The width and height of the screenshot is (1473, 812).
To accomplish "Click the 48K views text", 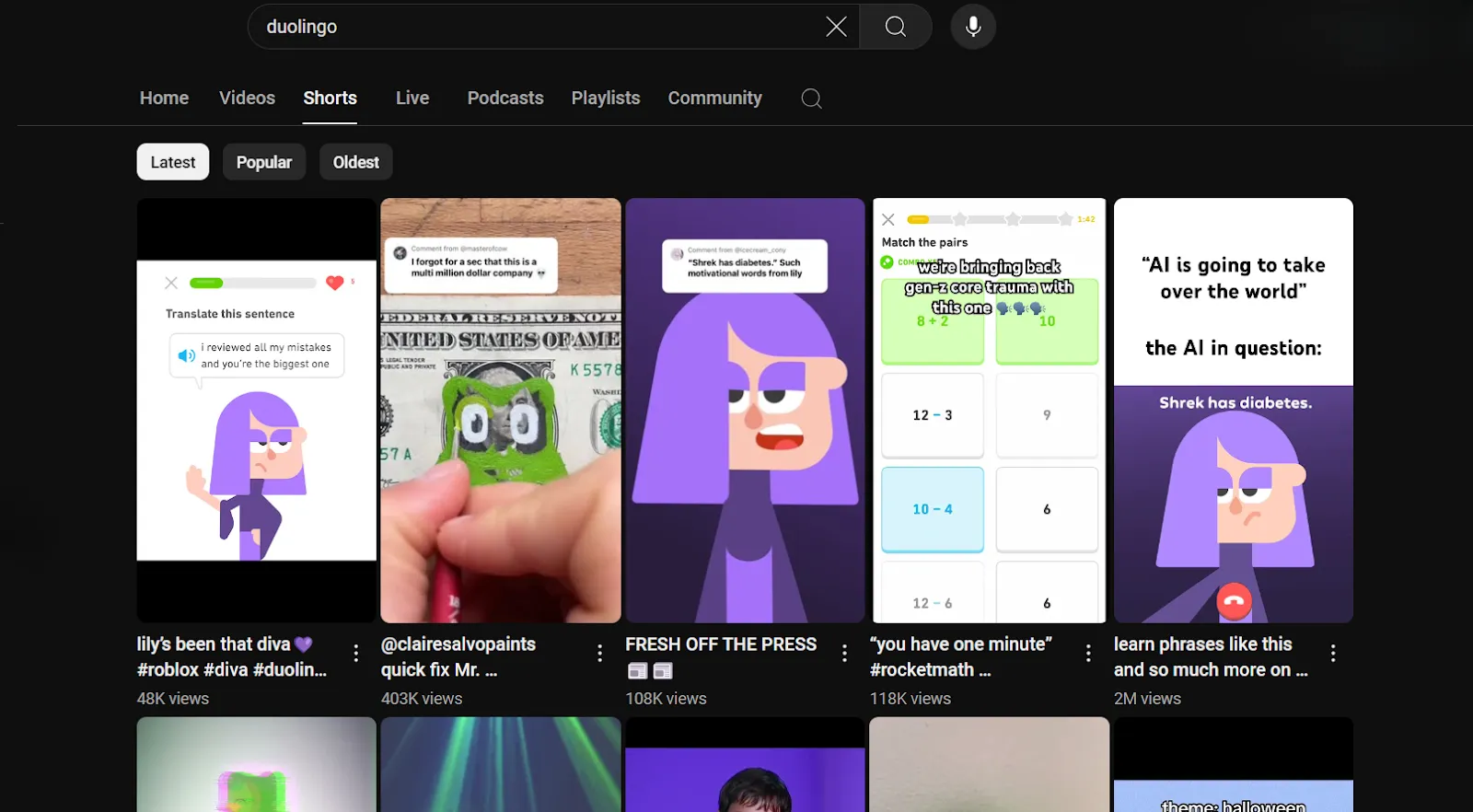I will click(173, 699).
